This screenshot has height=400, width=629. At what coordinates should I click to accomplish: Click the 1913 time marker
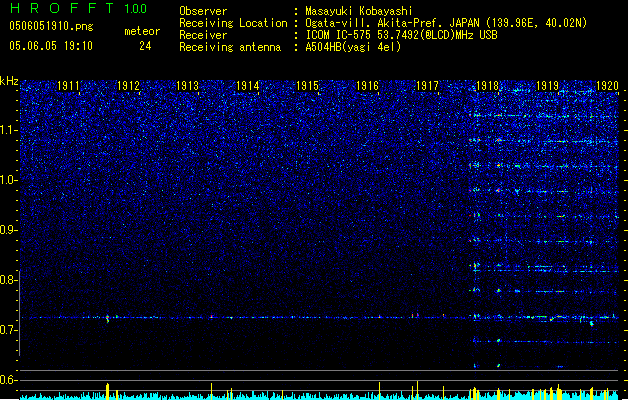pos(188,86)
